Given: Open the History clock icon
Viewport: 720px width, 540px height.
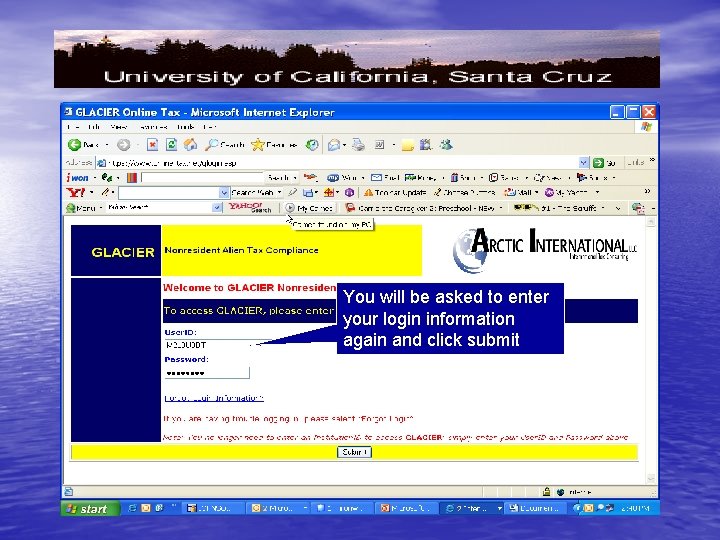Looking at the screenshot, I should [x=312, y=145].
